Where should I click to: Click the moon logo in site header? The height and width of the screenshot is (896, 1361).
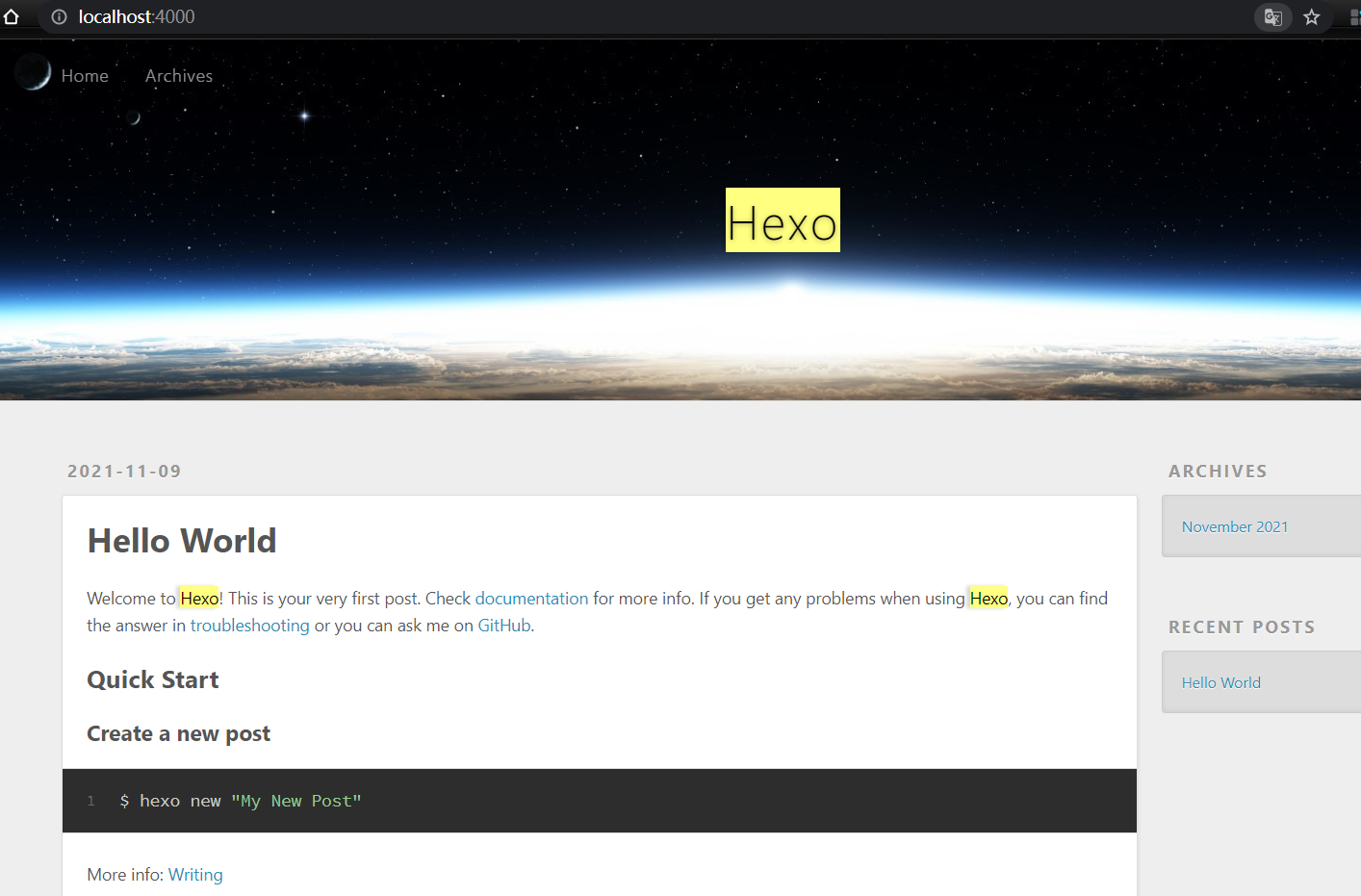(x=33, y=72)
